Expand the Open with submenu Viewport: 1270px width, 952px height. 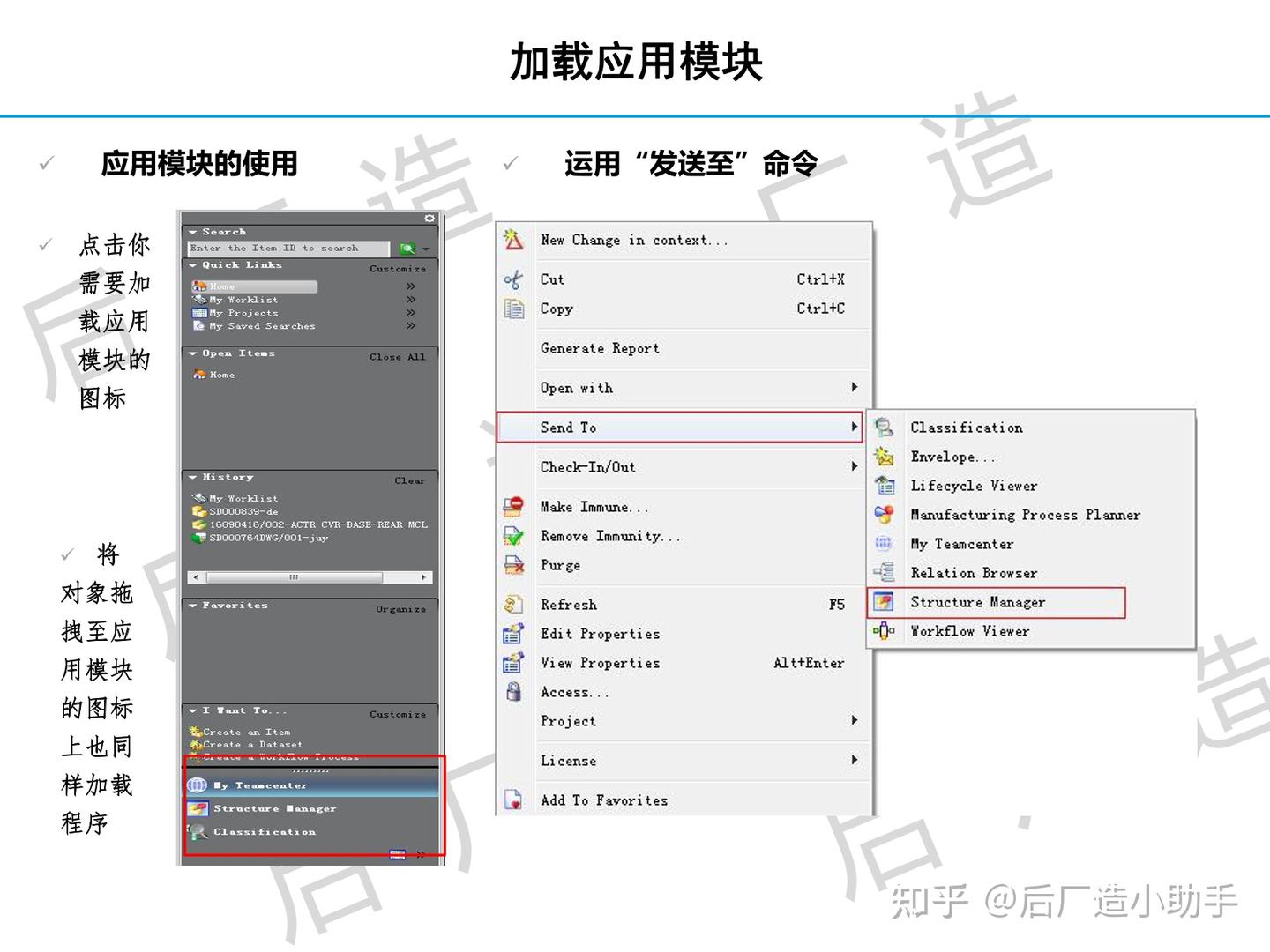(577, 388)
